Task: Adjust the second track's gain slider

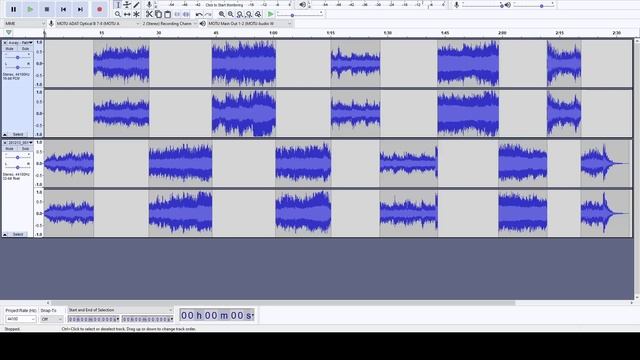Action: [17, 157]
